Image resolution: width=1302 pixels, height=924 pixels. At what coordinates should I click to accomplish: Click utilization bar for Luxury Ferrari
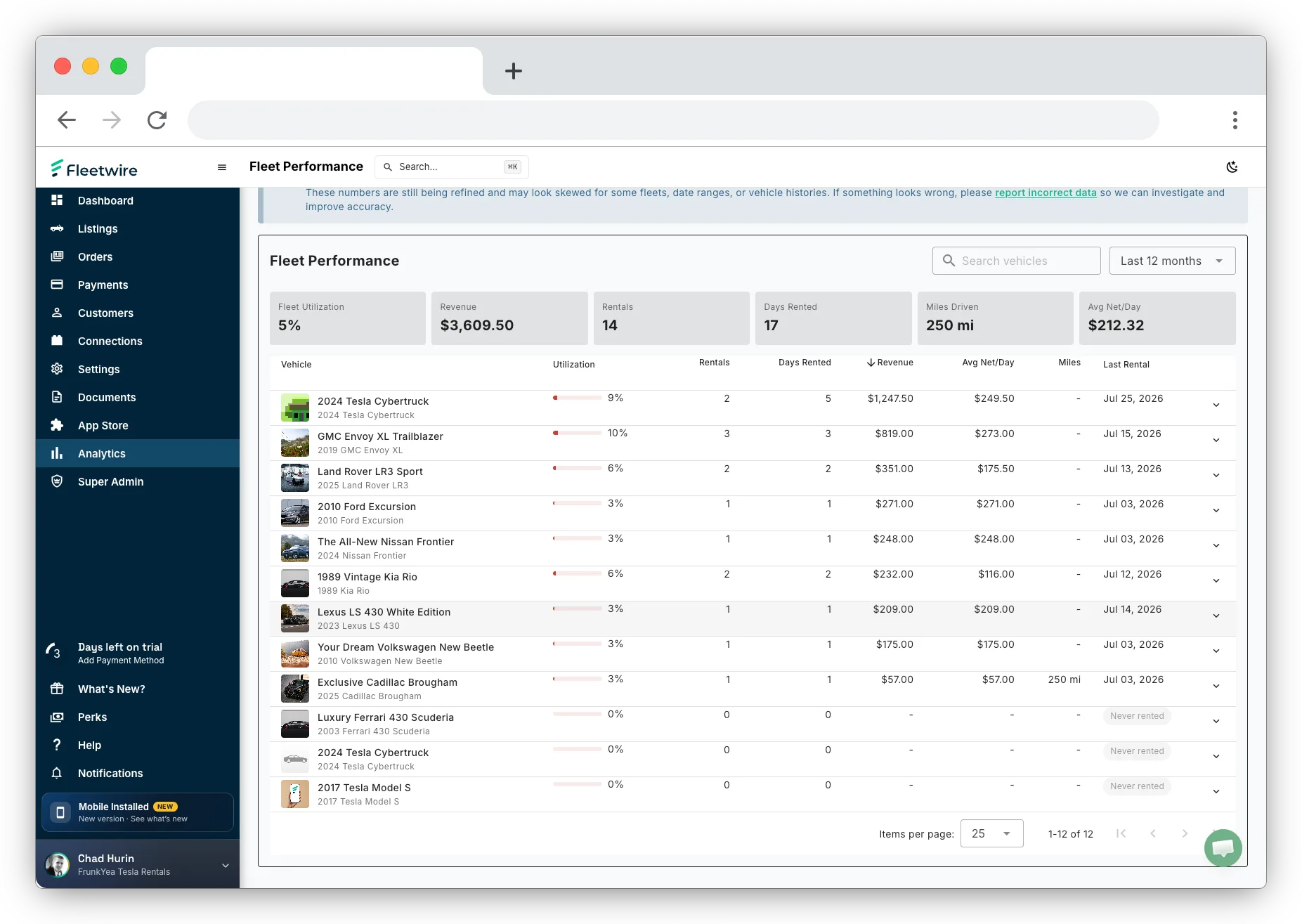(x=577, y=714)
